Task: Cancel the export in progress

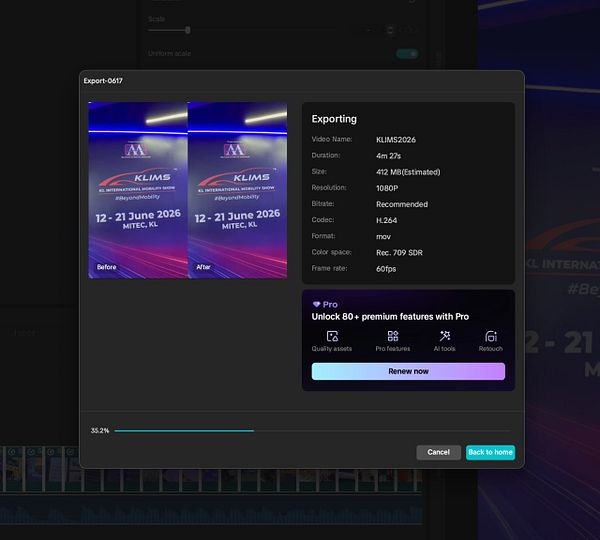Action: click(438, 452)
